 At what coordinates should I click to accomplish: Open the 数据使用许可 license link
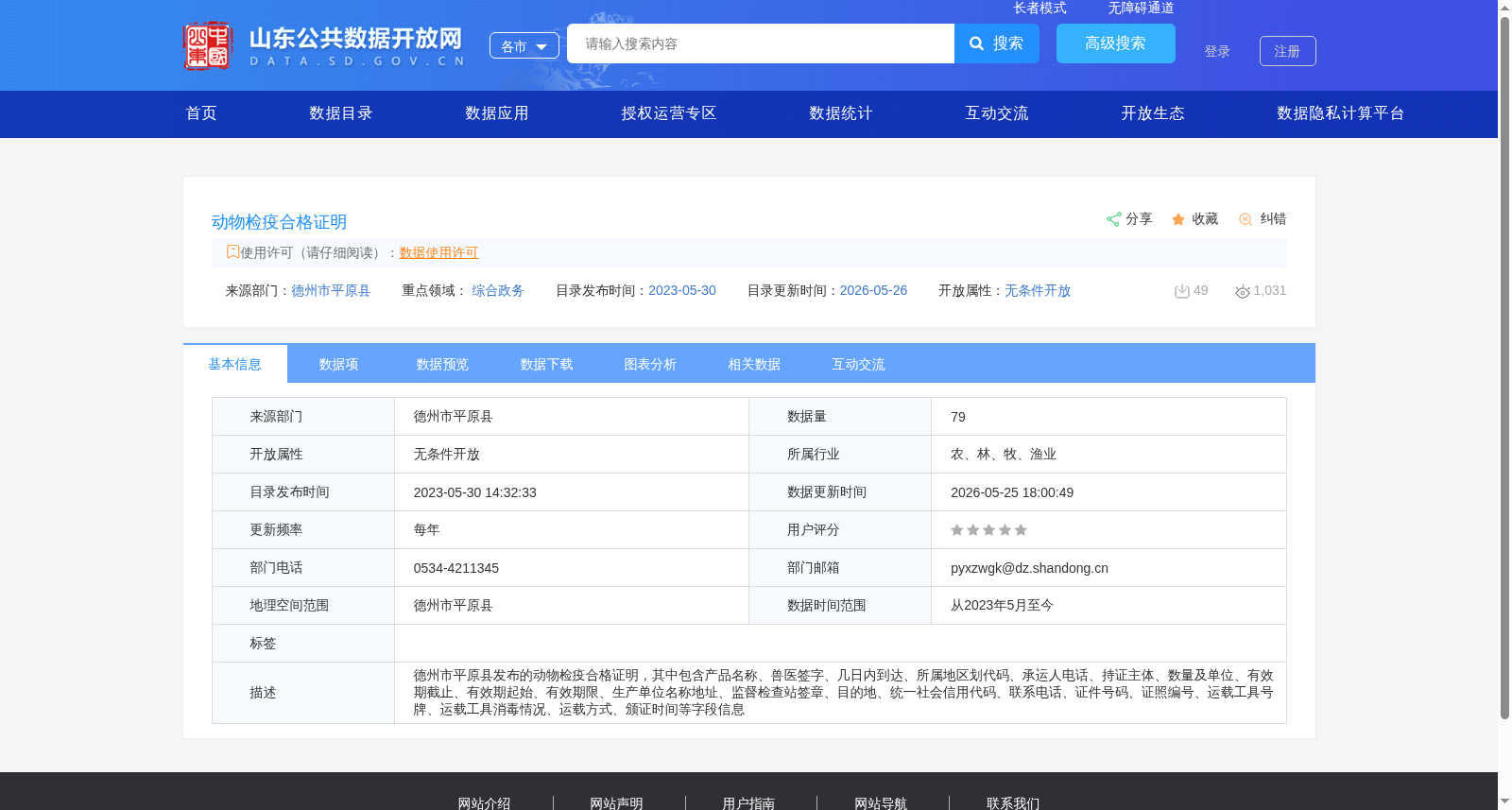pyautogui.click(x=438, y=252)
